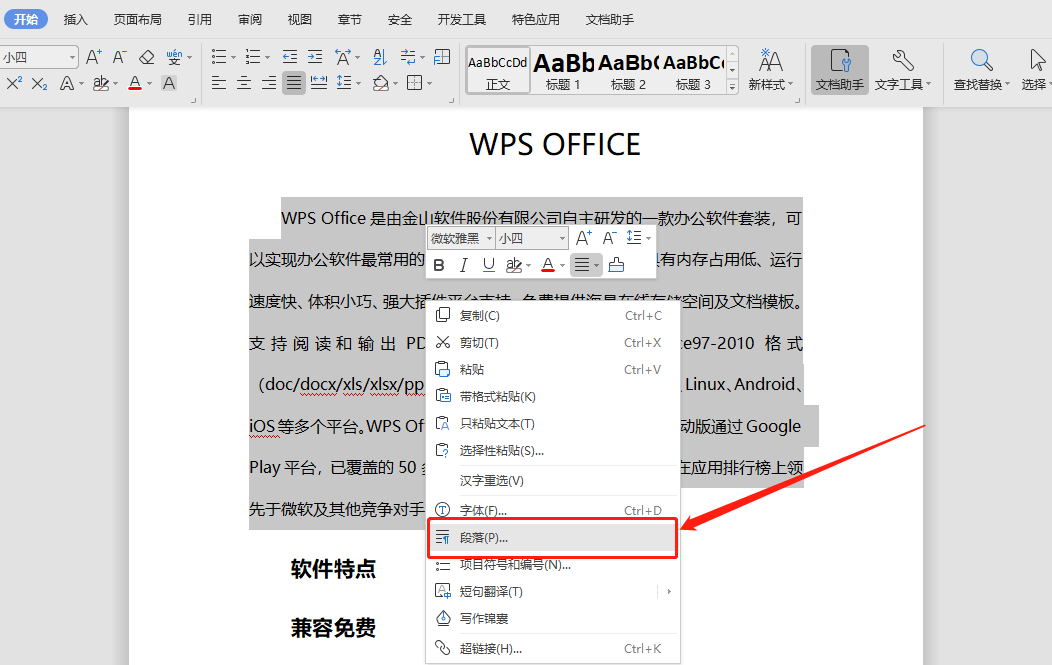Screen dimensions: 1052x665
Task: Click the A-Z sort icon
Action: click(380, 57)
